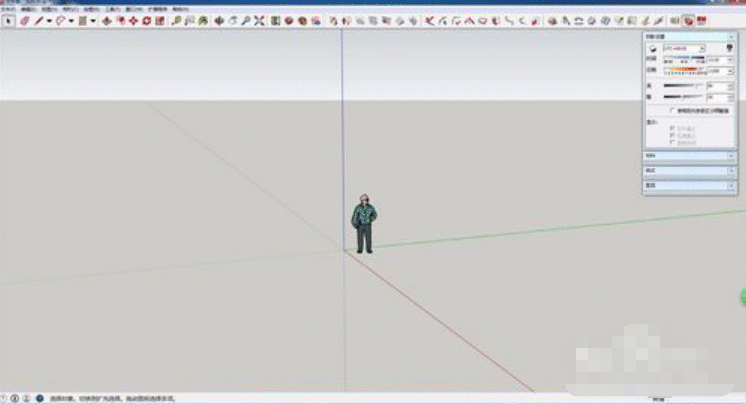
Task: Open the UTC time zone dropdown
Action: 702,48
